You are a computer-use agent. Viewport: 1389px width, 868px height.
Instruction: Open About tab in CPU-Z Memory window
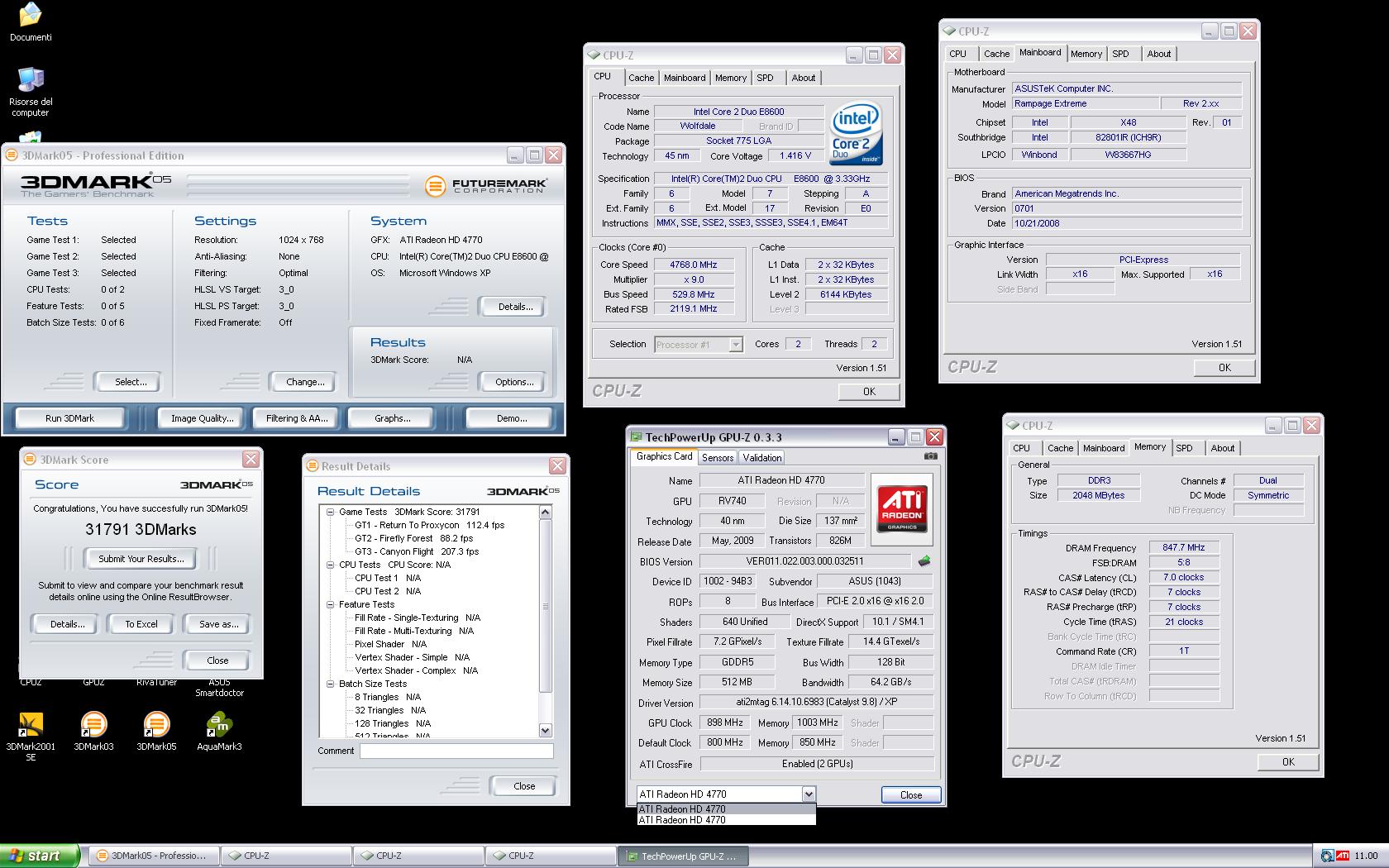pos(1223,448)
